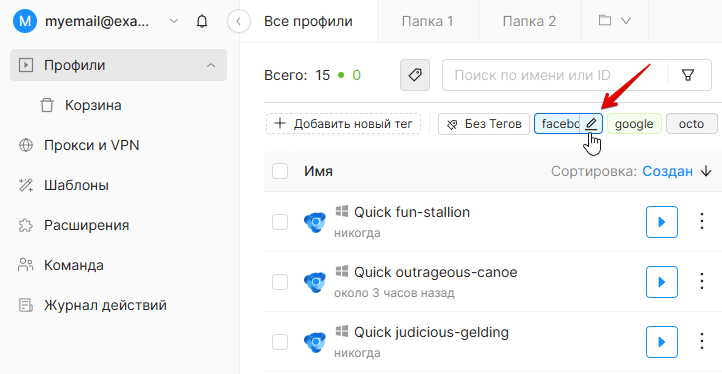The image size is (722, 374).
Task: Check the select-all profiles checkbox
Action: [x=280, y=171]
